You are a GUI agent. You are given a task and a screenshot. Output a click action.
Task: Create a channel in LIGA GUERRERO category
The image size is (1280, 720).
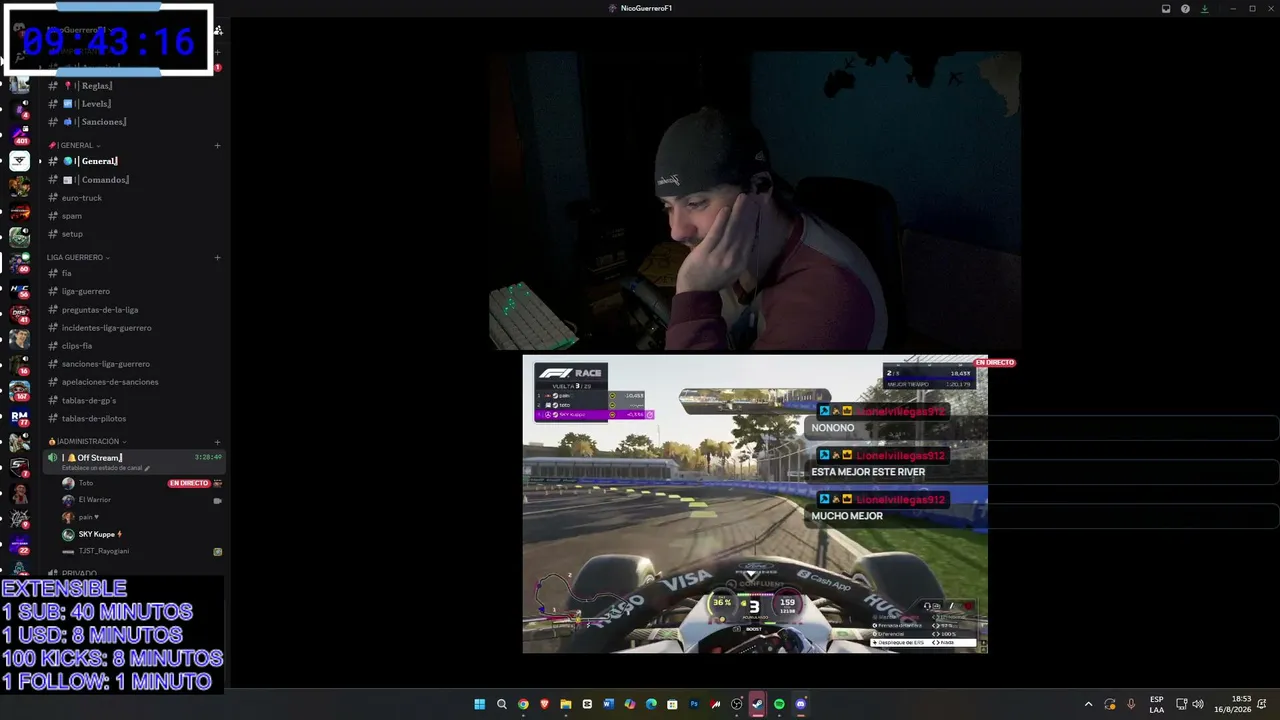point(217,257)
